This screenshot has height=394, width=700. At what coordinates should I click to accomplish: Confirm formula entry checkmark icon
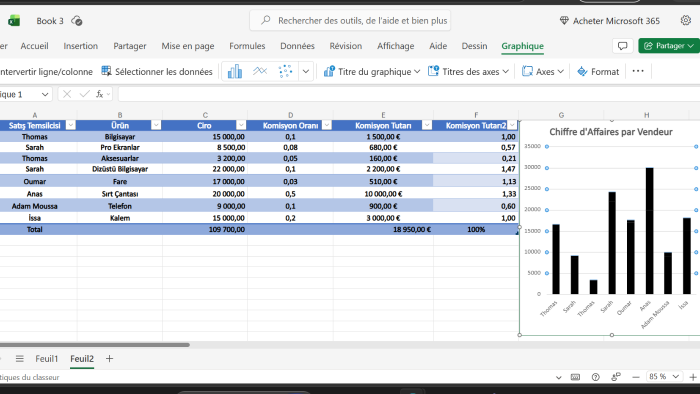[x=84, y=94]
